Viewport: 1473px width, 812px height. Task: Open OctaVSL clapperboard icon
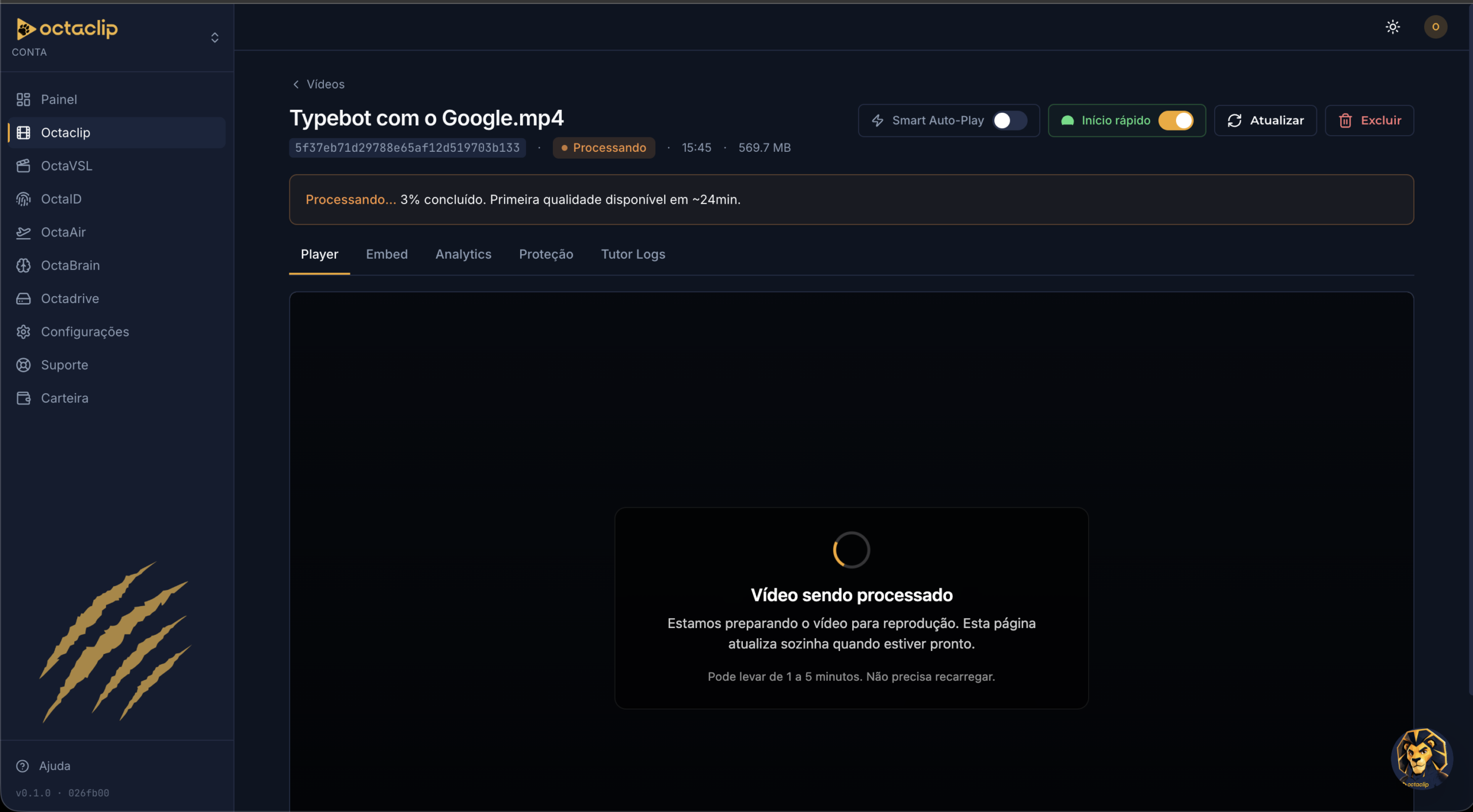(23, 166)
